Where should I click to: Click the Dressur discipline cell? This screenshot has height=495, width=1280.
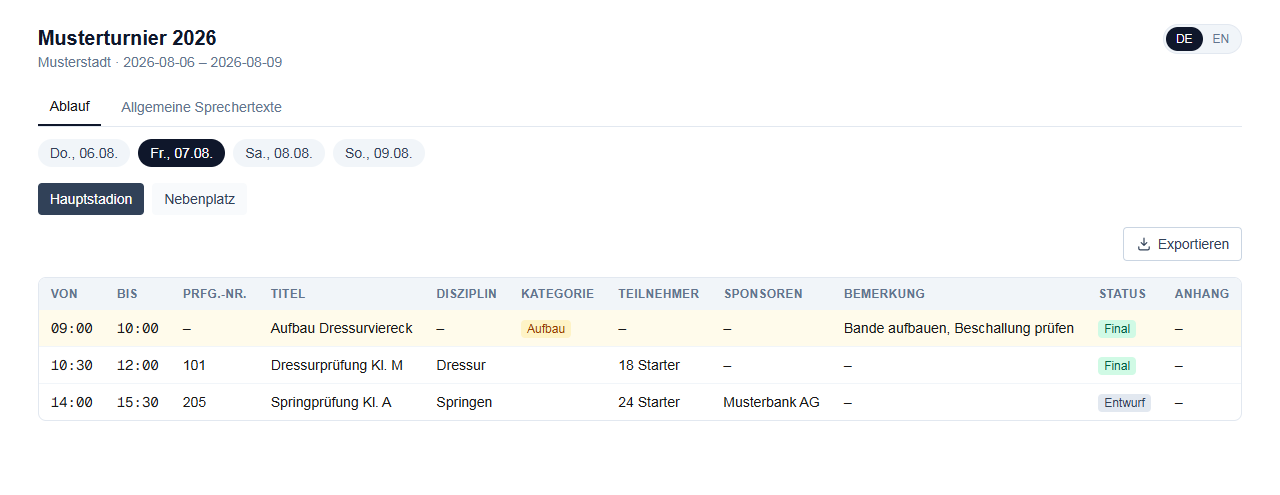(461, 365)
